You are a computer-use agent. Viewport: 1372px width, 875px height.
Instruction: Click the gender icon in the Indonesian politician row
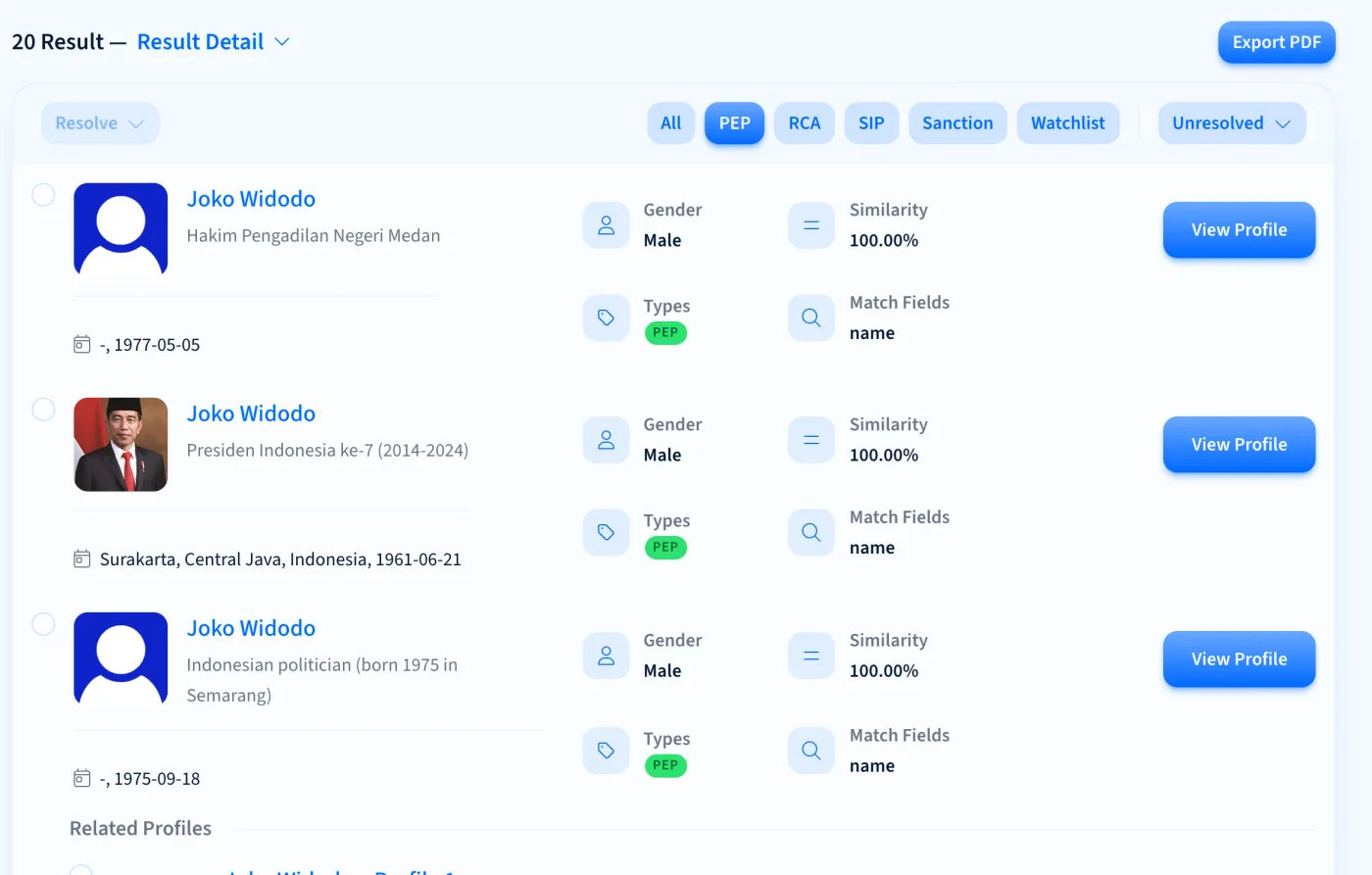point(607,656)
